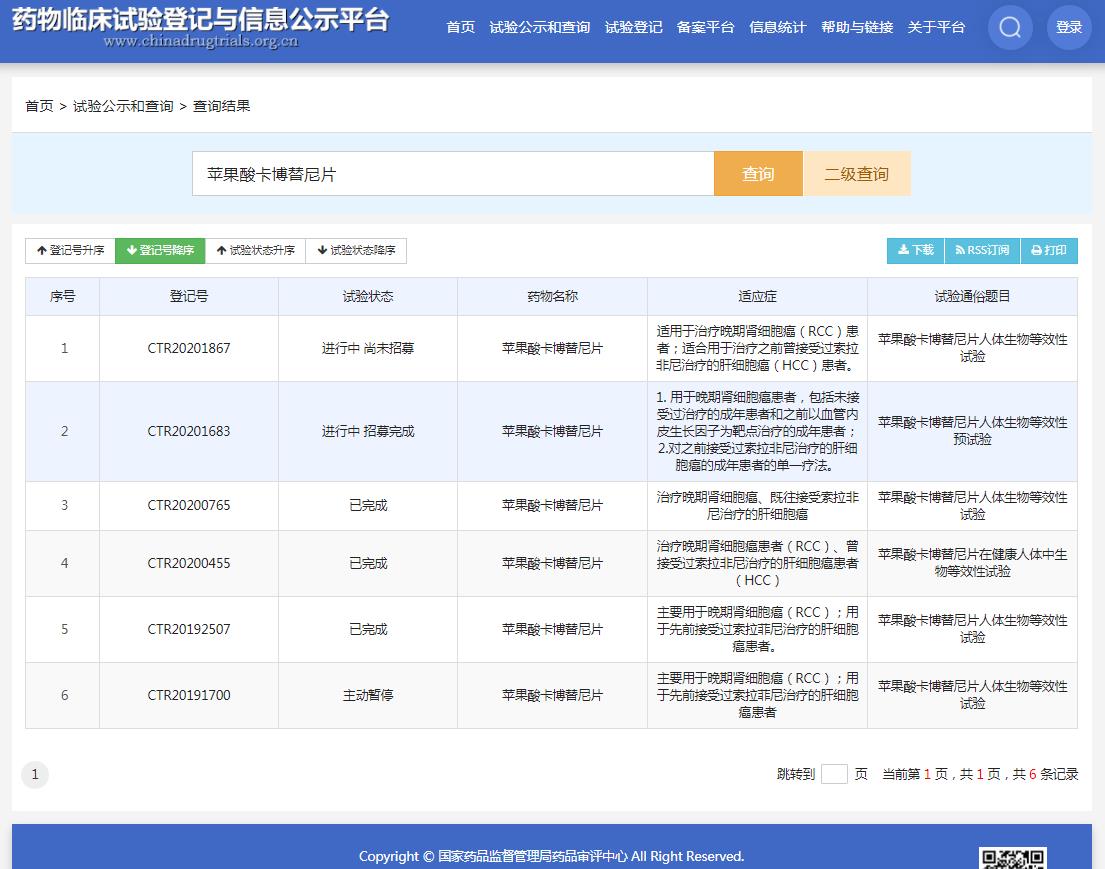1105x869 pixels.
Task: Sort by 试验状态升序
Action: point(255,250)
